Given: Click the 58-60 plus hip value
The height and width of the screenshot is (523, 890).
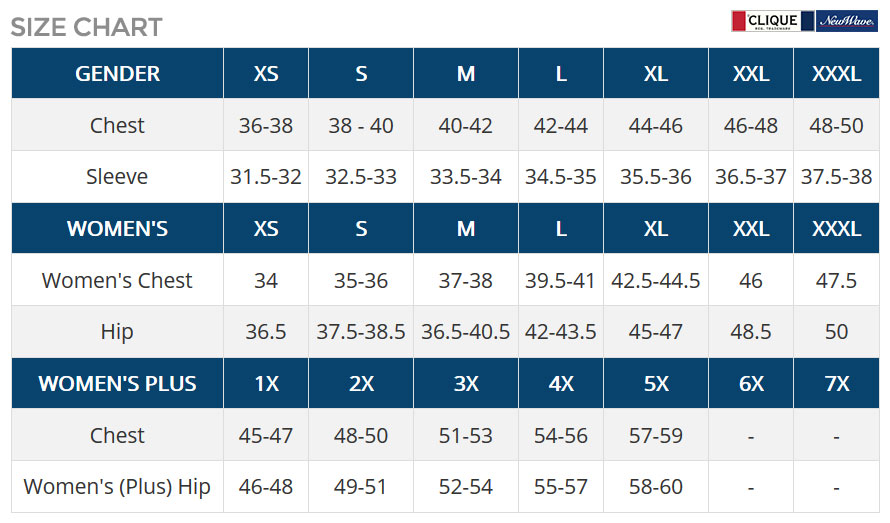Looking at the screenshot, I should [x=656, y=487].
